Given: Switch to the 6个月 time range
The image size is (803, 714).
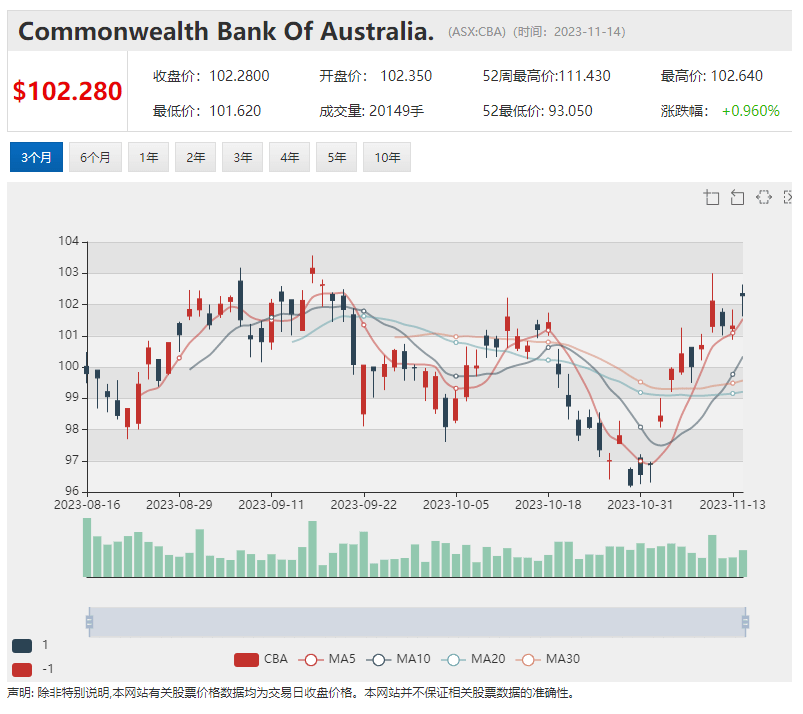Looking at the screenshot, I should (95, 158).
